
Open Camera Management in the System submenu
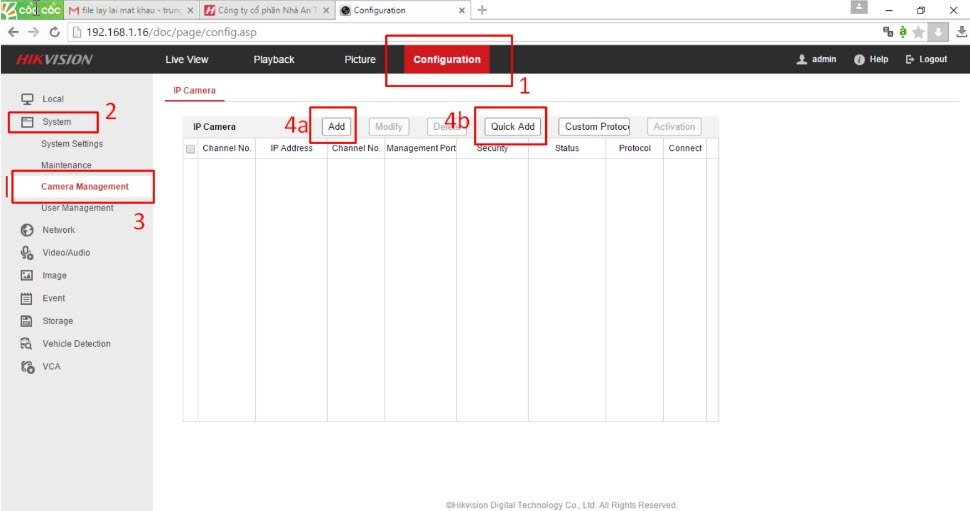pyautogui.click(x=84, y=187)
